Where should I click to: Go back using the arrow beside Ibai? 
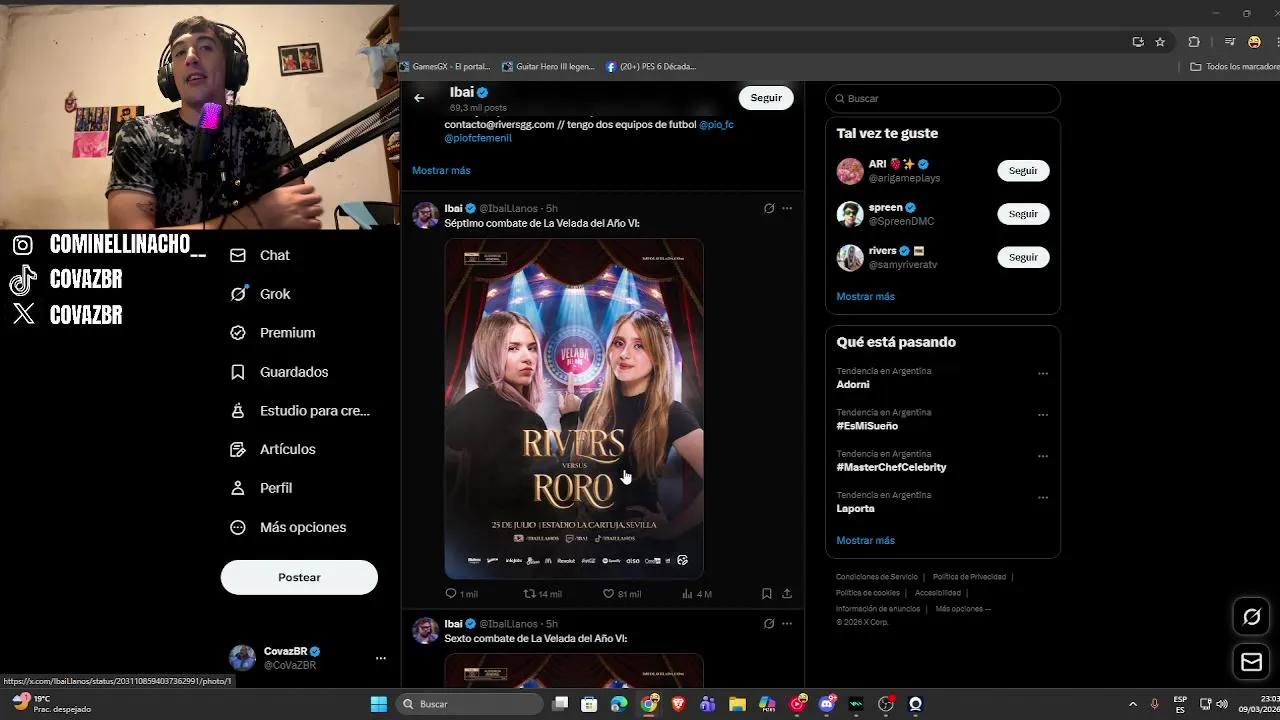coord(419,98)
